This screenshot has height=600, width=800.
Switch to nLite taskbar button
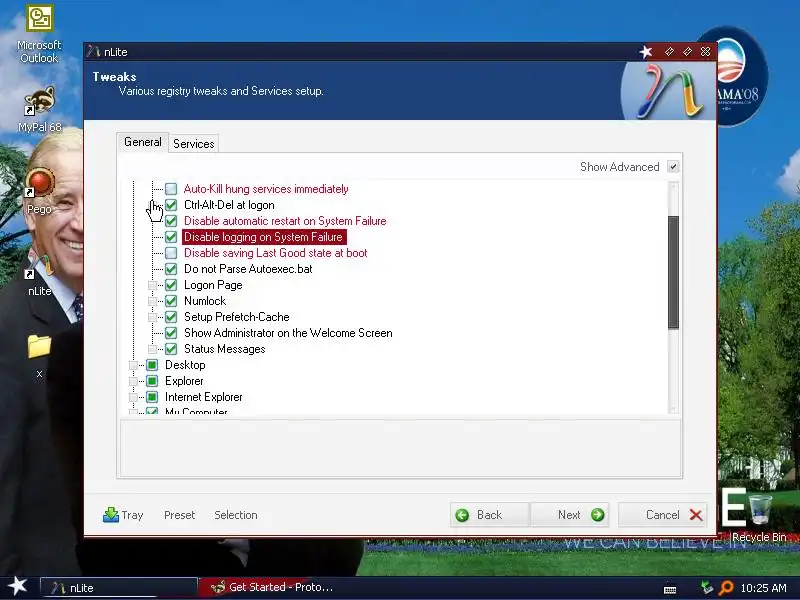coord(118,588)
